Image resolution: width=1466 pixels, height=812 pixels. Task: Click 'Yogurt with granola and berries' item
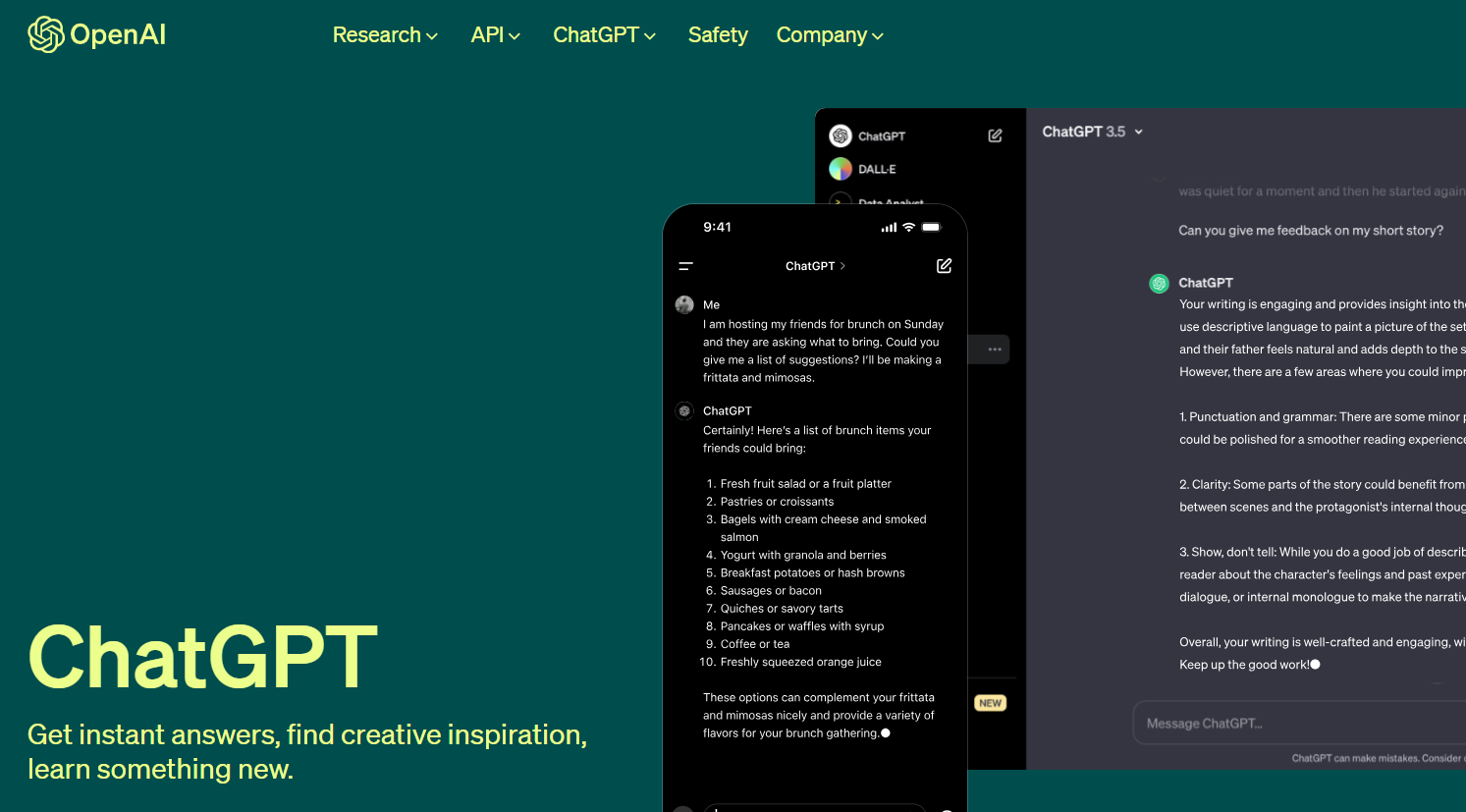(x=803, y=555)
